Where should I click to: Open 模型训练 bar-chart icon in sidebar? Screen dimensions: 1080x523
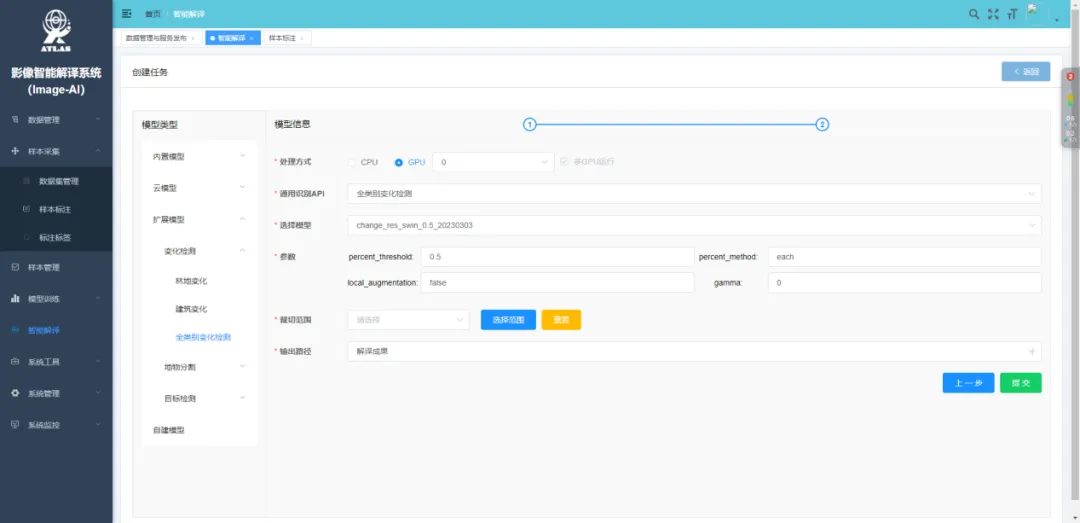pyautogui.click(x=15, y=298)
